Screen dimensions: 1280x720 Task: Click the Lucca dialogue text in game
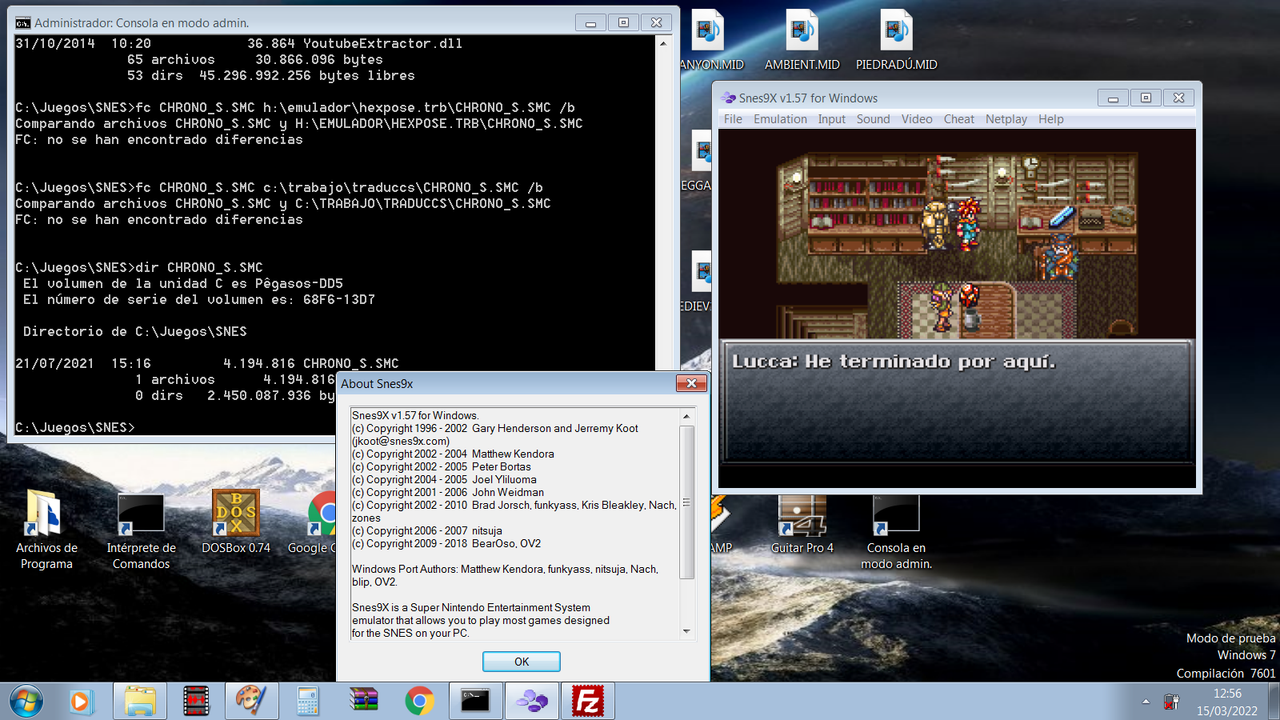click(x=894, y=362)
